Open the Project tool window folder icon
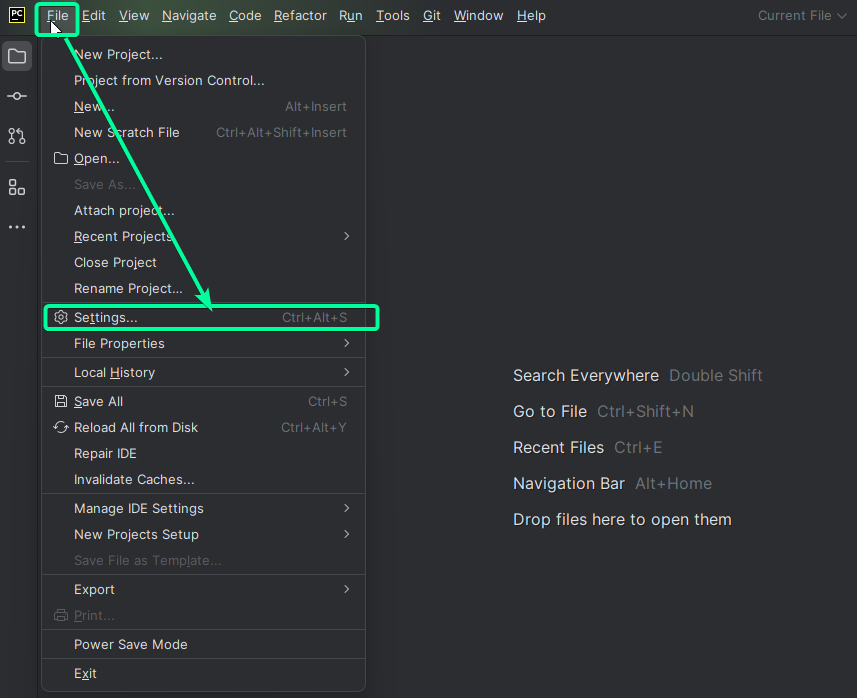Image resolution: width=857 pixels, height=698 pixels. pyautogui.click(x=17, y=56)
